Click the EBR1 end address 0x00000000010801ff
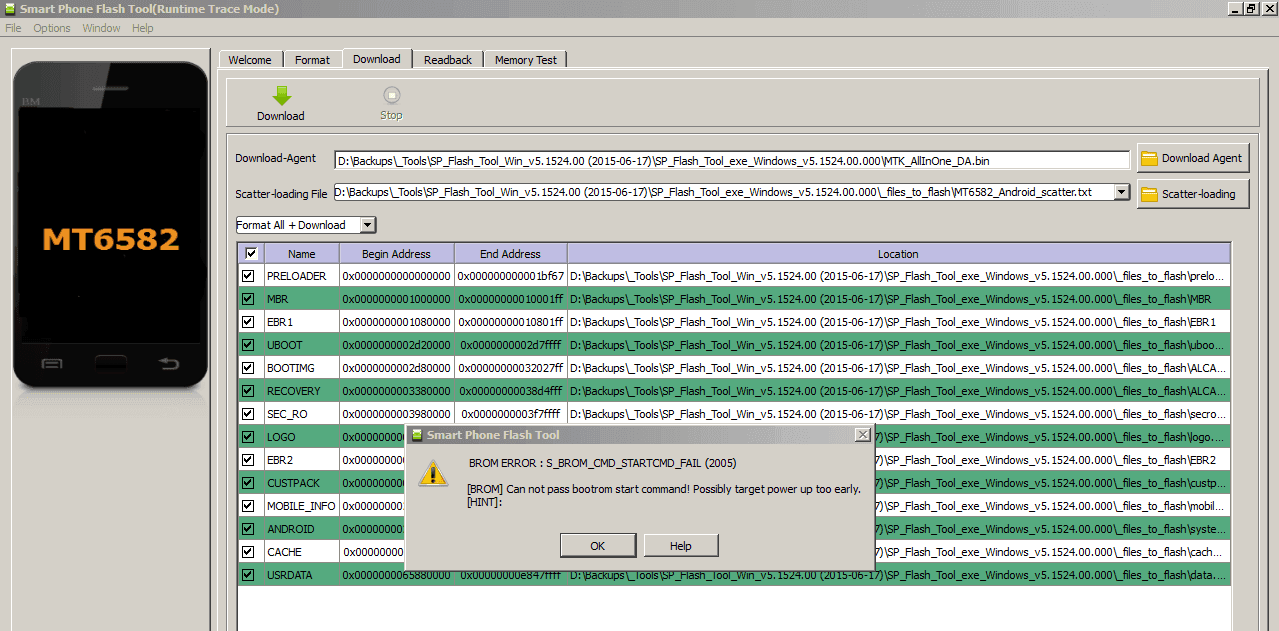Viewport: 1279px width, 631px height. pyautogui.click(x=510, y=322)
